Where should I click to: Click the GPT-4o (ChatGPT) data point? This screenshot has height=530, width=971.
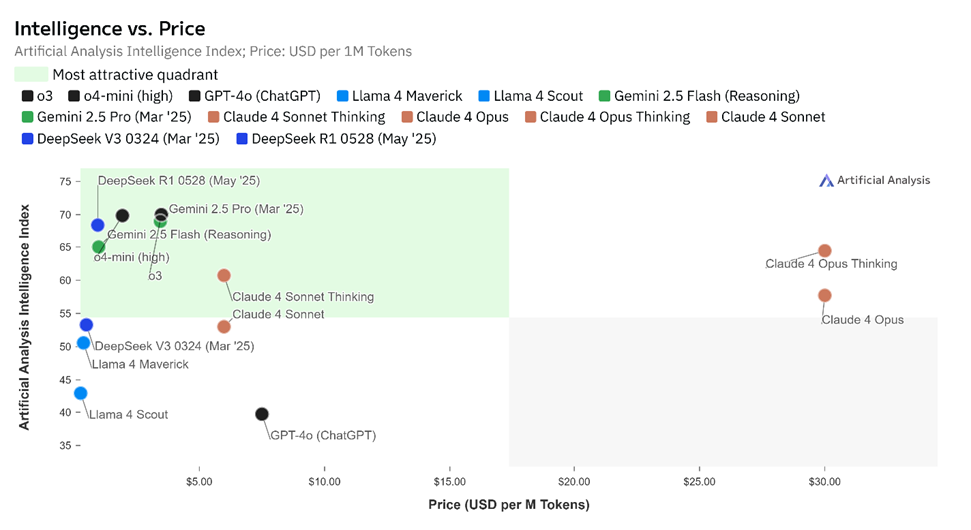(262, 414)
